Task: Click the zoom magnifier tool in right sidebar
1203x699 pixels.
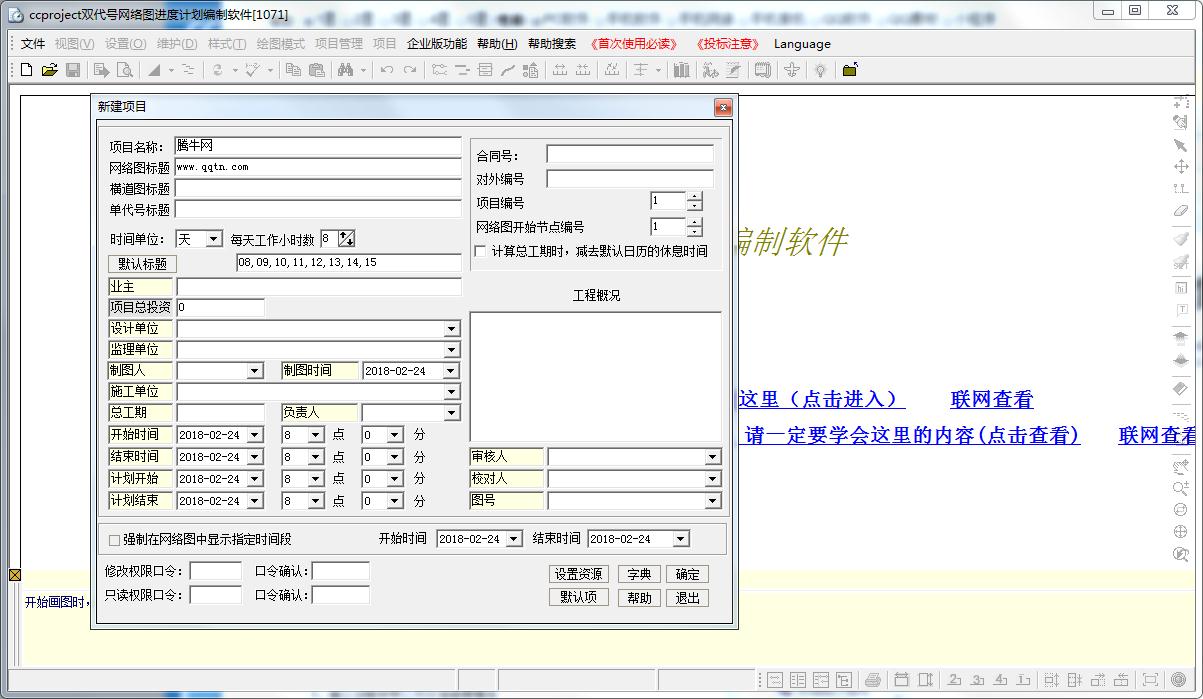Action: pyautogui.click(x=1181, y=489)
